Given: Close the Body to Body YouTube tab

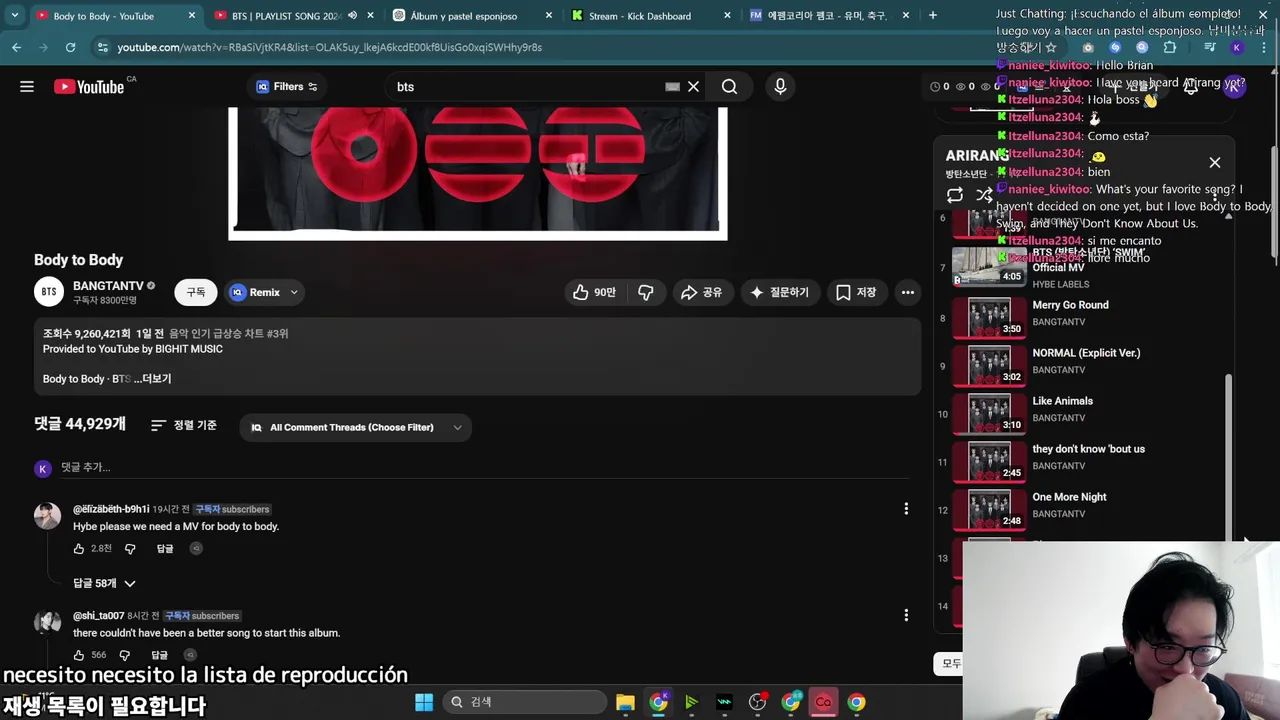Looking at the screenshot, I should [192, 15].
